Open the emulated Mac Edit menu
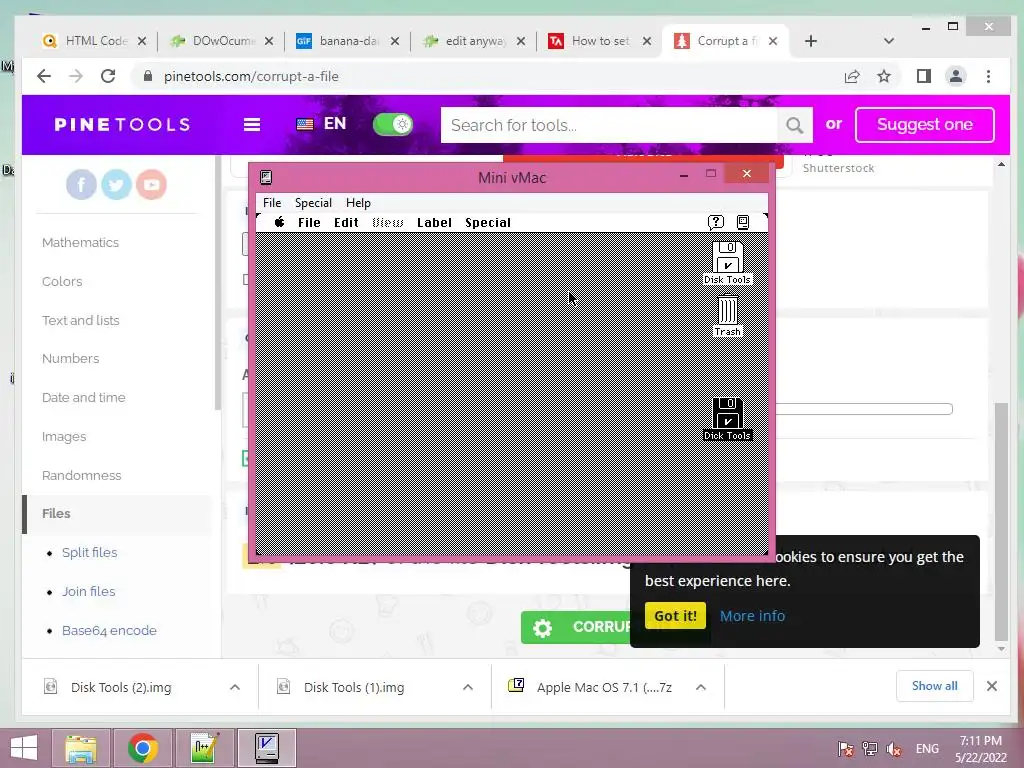Screen dimensions: 1024x768 click(x=346, y=223)
